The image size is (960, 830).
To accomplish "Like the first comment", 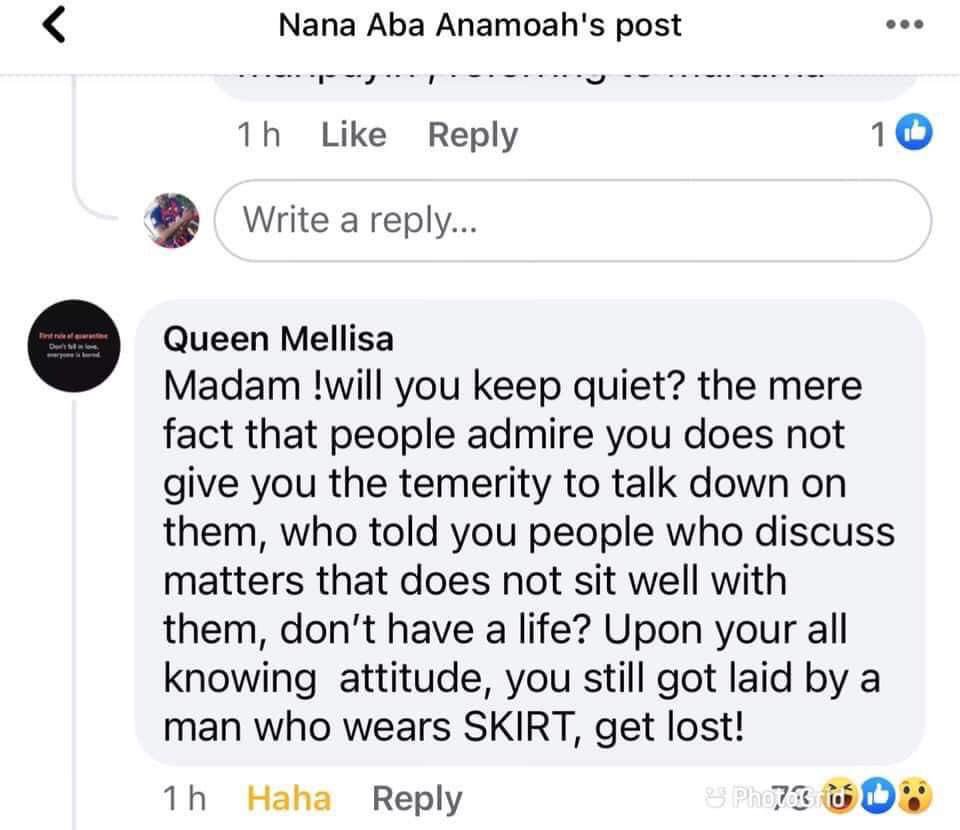I will tap(352, 133).
